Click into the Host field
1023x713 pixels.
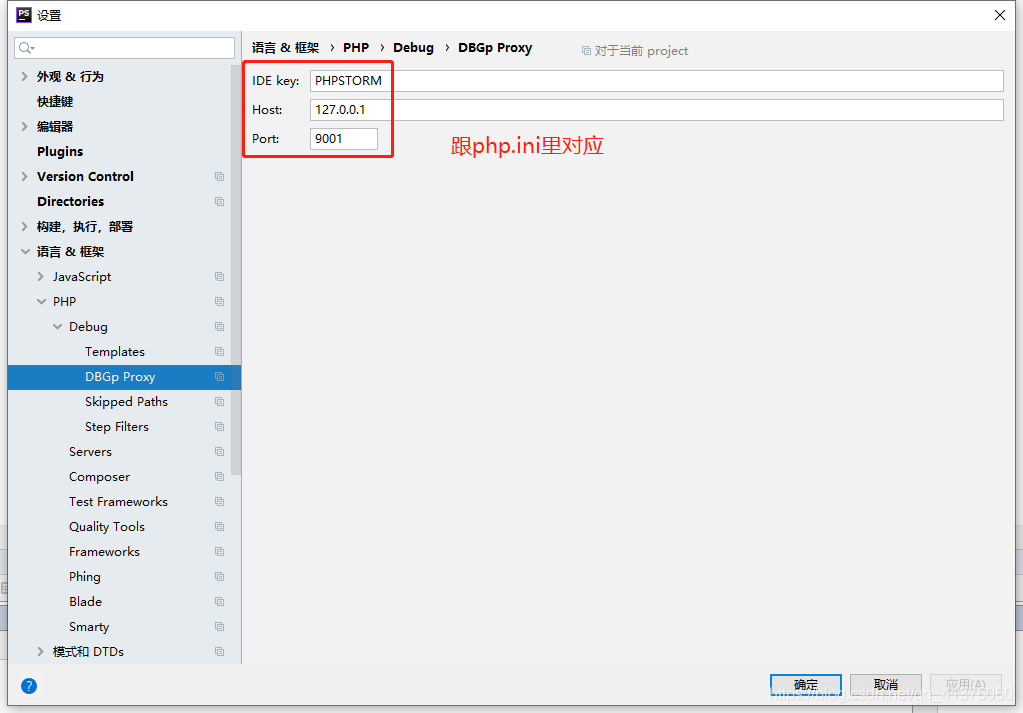(x=656, y=110)
